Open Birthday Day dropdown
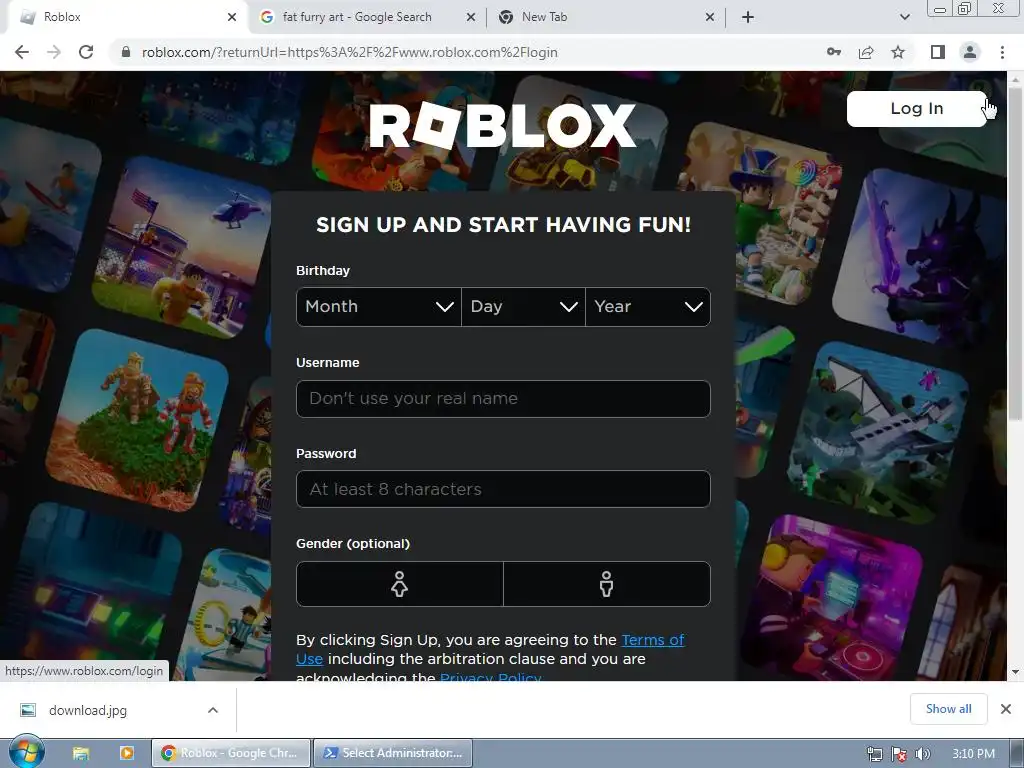Screen dimensions: 1024x768 tap(523, 307)
